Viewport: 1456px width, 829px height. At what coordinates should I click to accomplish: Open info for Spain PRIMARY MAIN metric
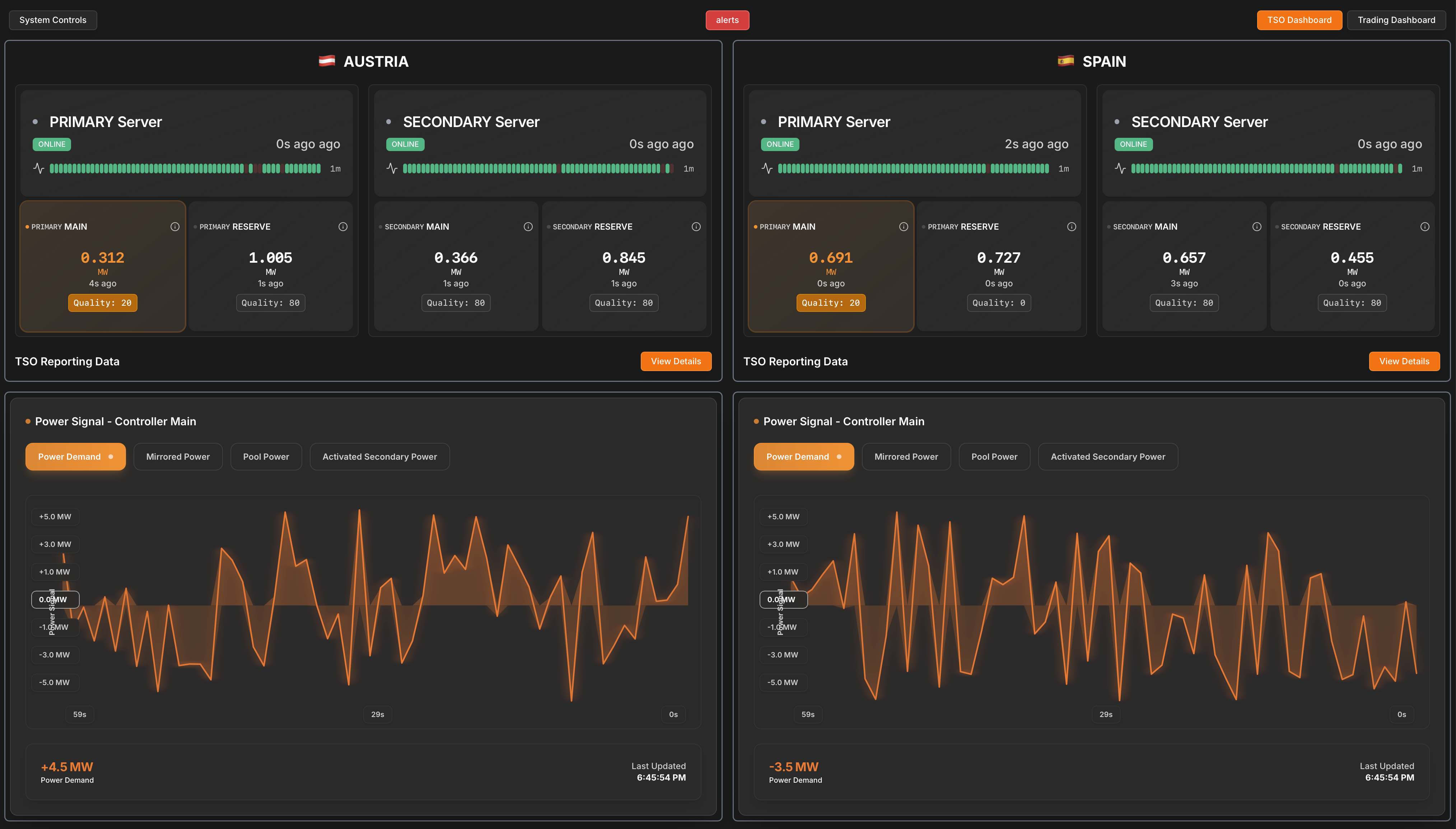coord(904,226)
